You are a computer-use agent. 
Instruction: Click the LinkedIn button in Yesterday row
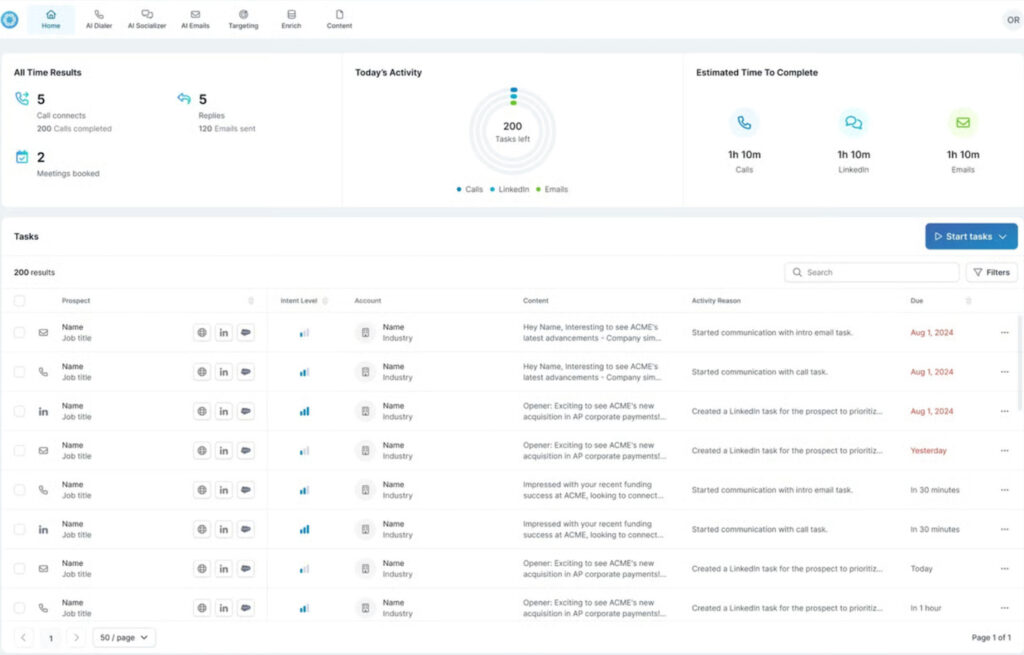pos(223,451)
